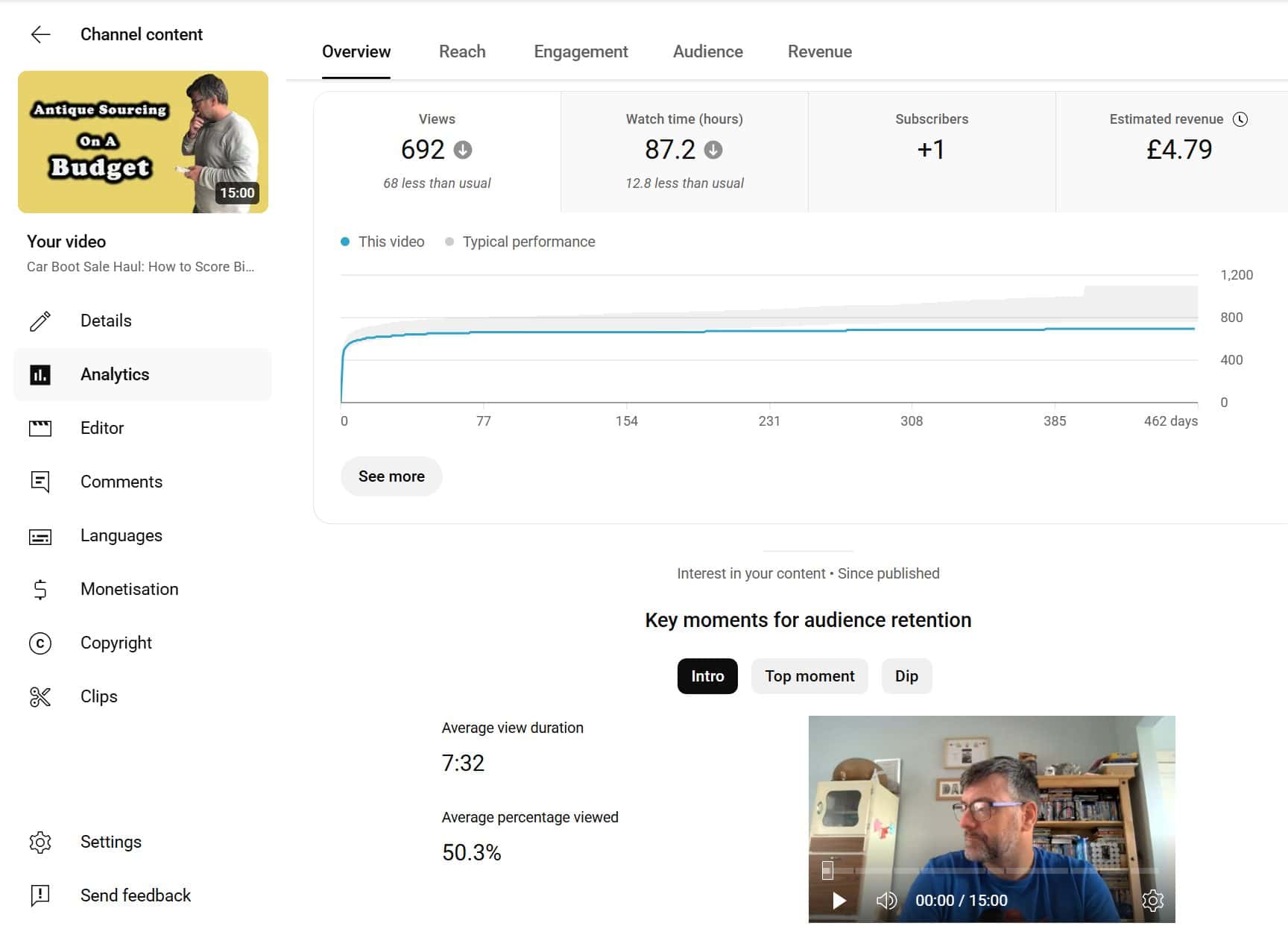Screen dimensions: 1288x926
Task: Switch to the Engagement tab
Action: point(581,51)
